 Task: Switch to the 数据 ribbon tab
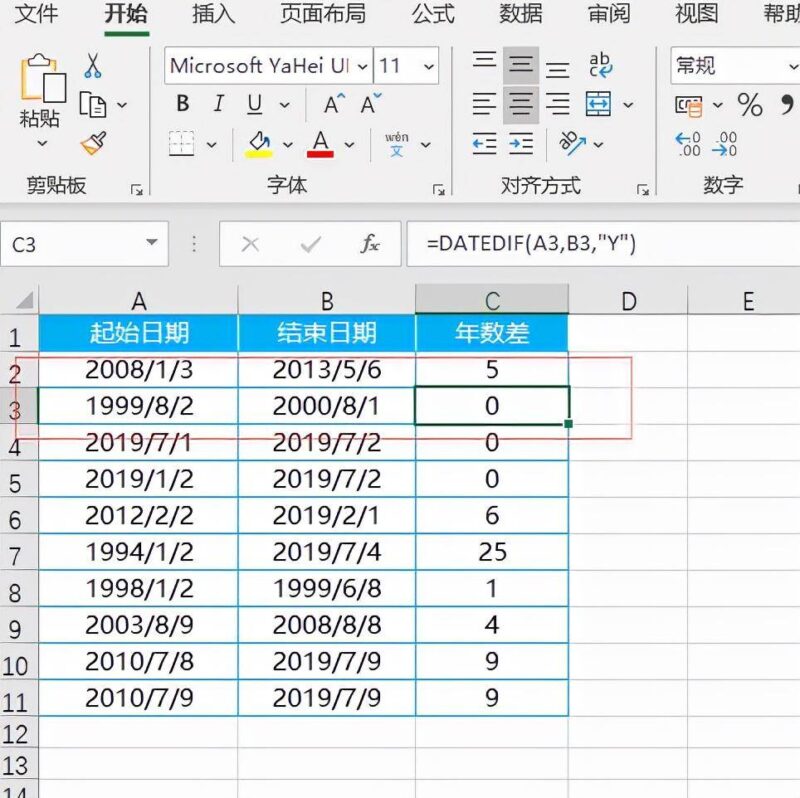click(x=520, y=15)
